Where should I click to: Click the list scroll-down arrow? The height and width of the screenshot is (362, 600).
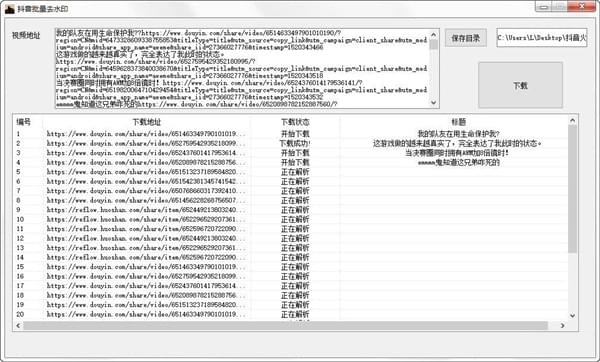tap(572, 316)
